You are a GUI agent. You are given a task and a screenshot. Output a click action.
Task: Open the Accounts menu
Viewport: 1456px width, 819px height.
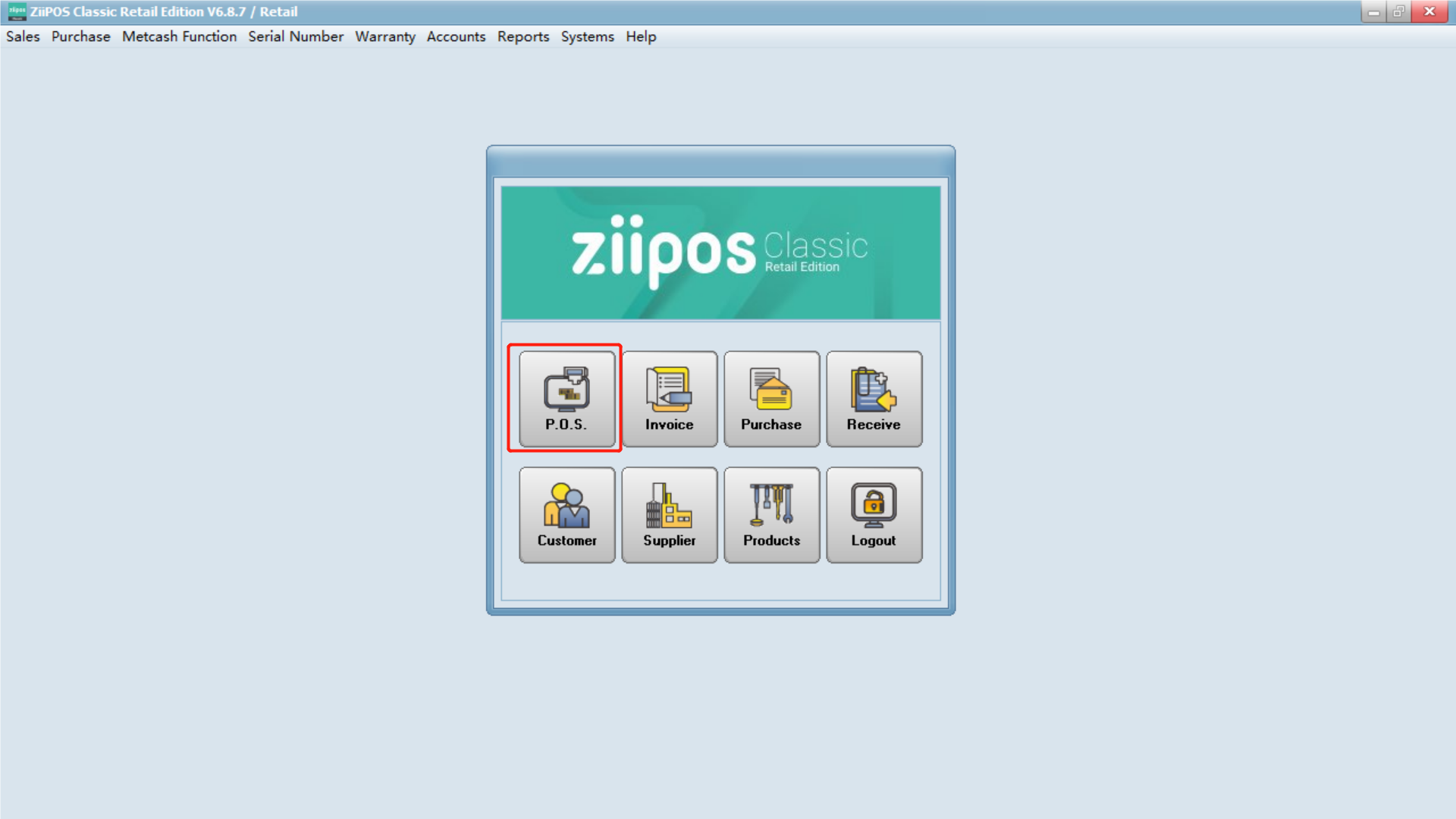456,36
